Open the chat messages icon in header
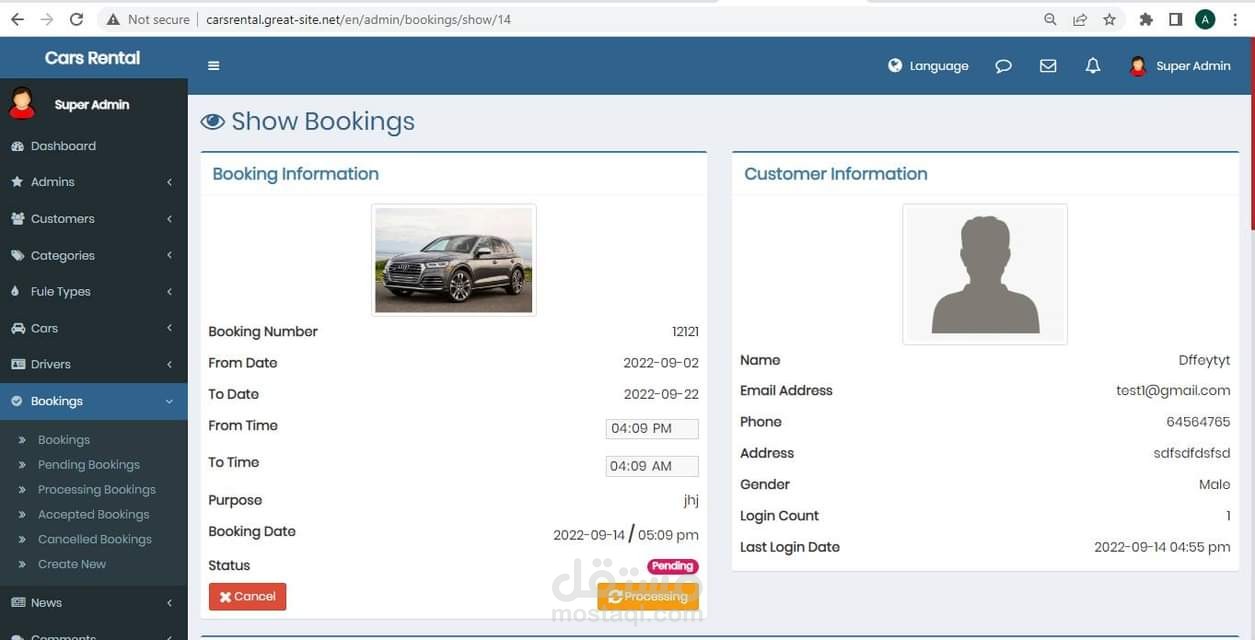This screenshot has height=640, width=1255. [x=1003, y=66]
